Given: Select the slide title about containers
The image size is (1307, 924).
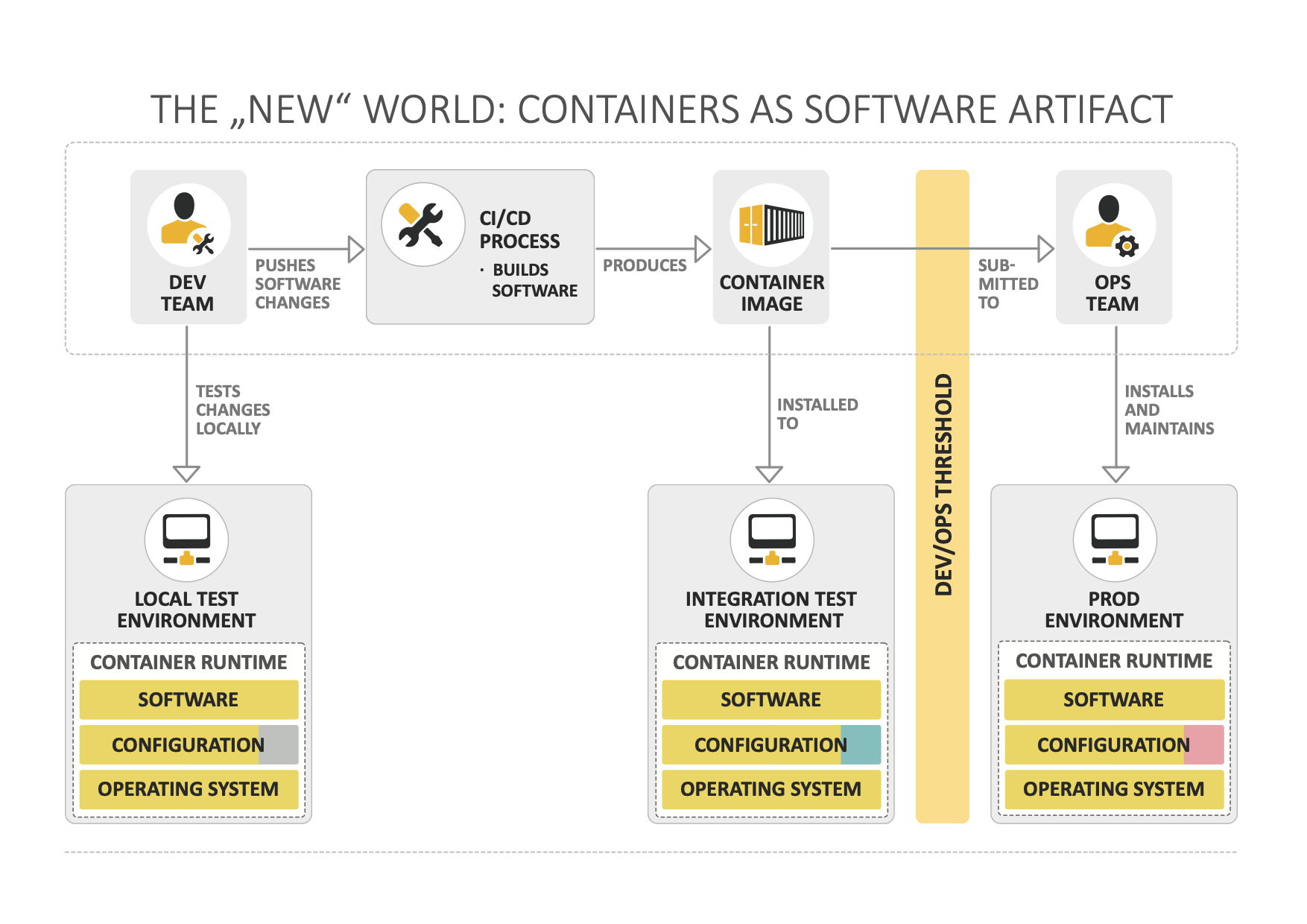Looking at the screenshot, I should point(661,110).
